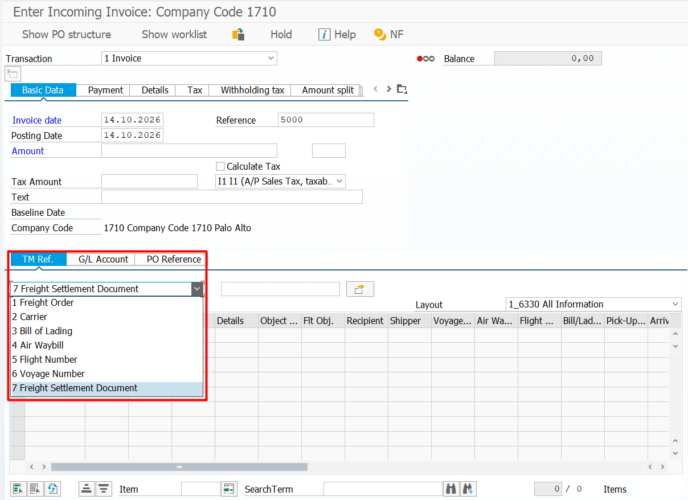Switch to the Basic Data tab
The height and width of the screenshot is (500, 688).
[x=43, y=90]
